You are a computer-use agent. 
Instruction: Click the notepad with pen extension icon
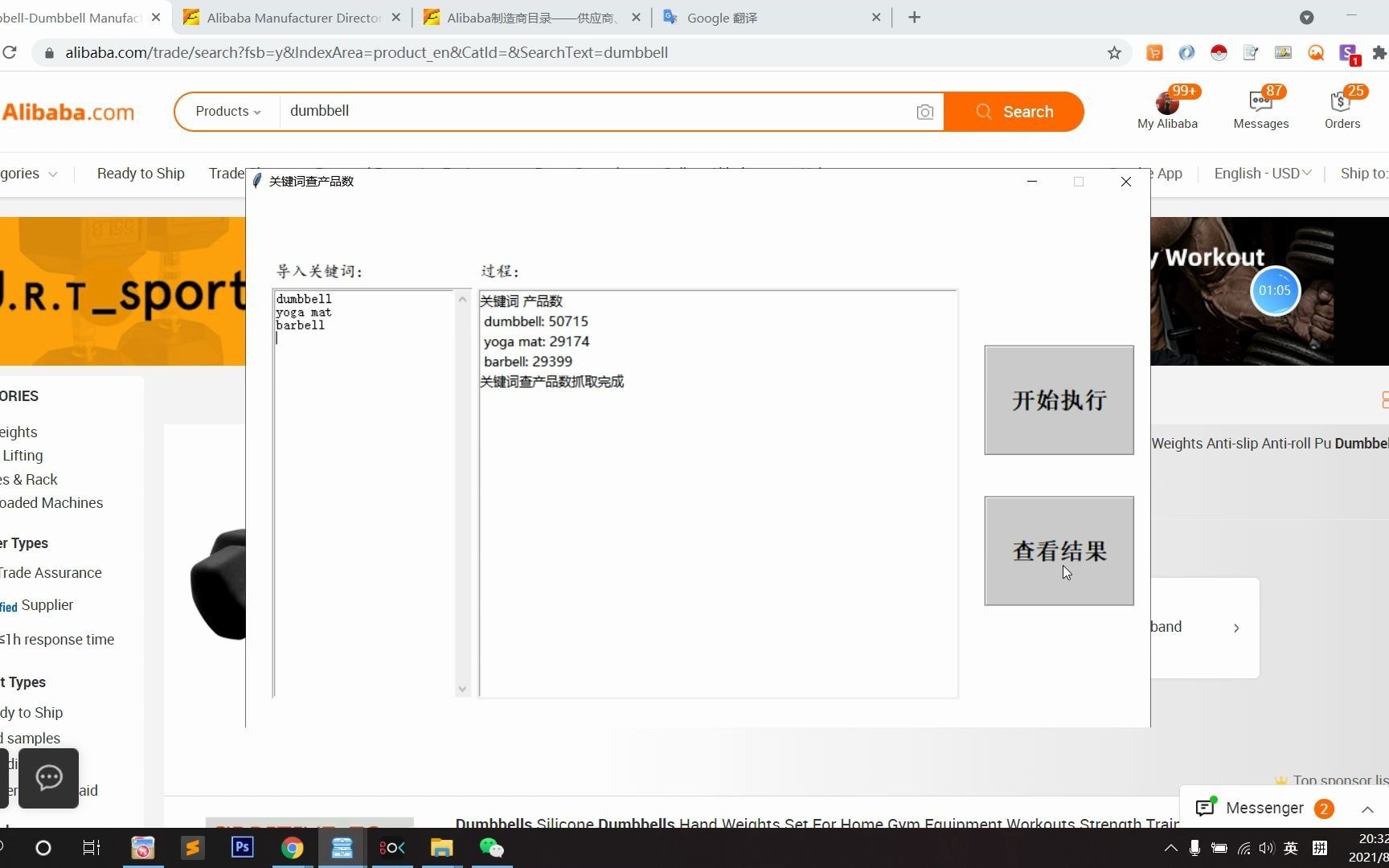(x=1251, y=53)
